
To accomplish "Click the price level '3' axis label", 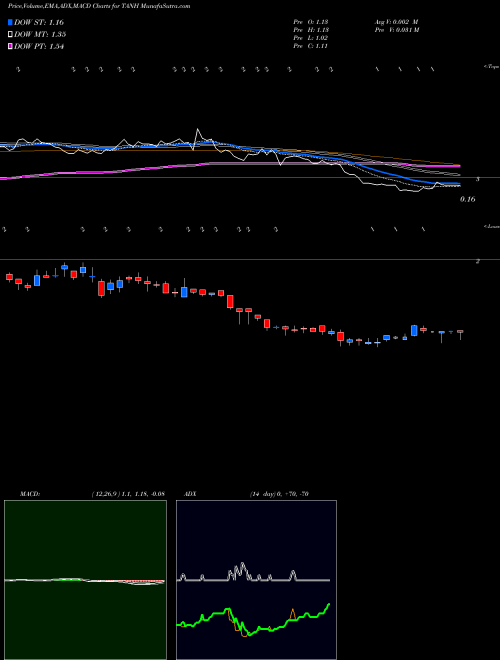I will [x=478, y=179].
